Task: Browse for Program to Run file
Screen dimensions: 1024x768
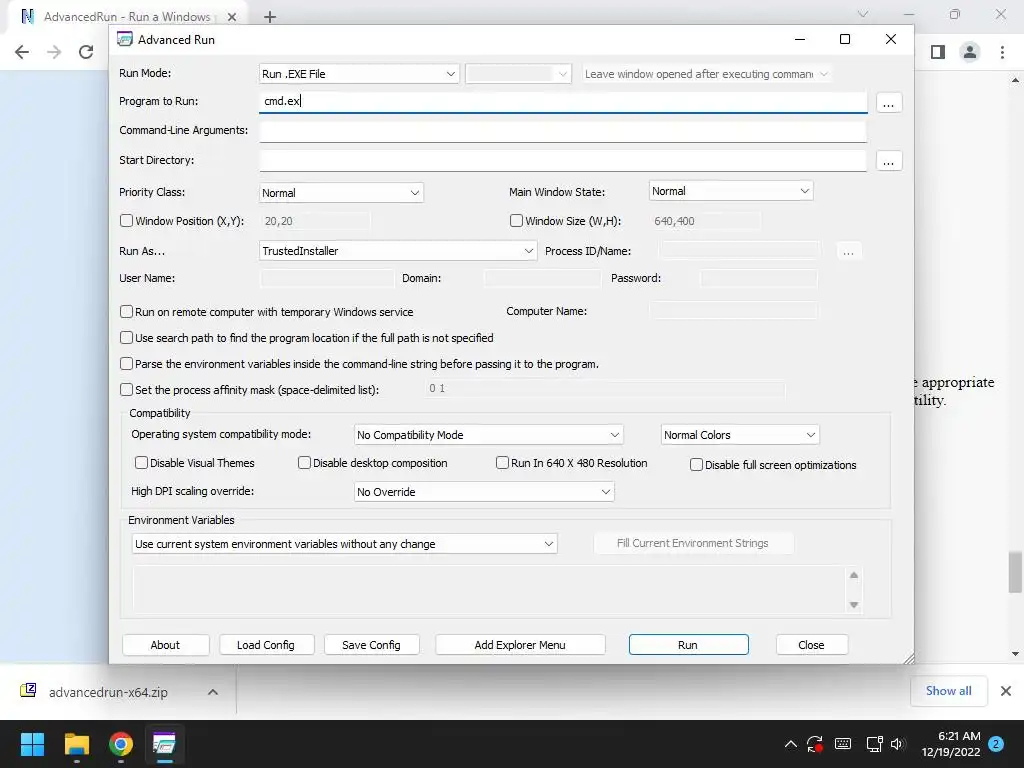Action: [888, 103]
